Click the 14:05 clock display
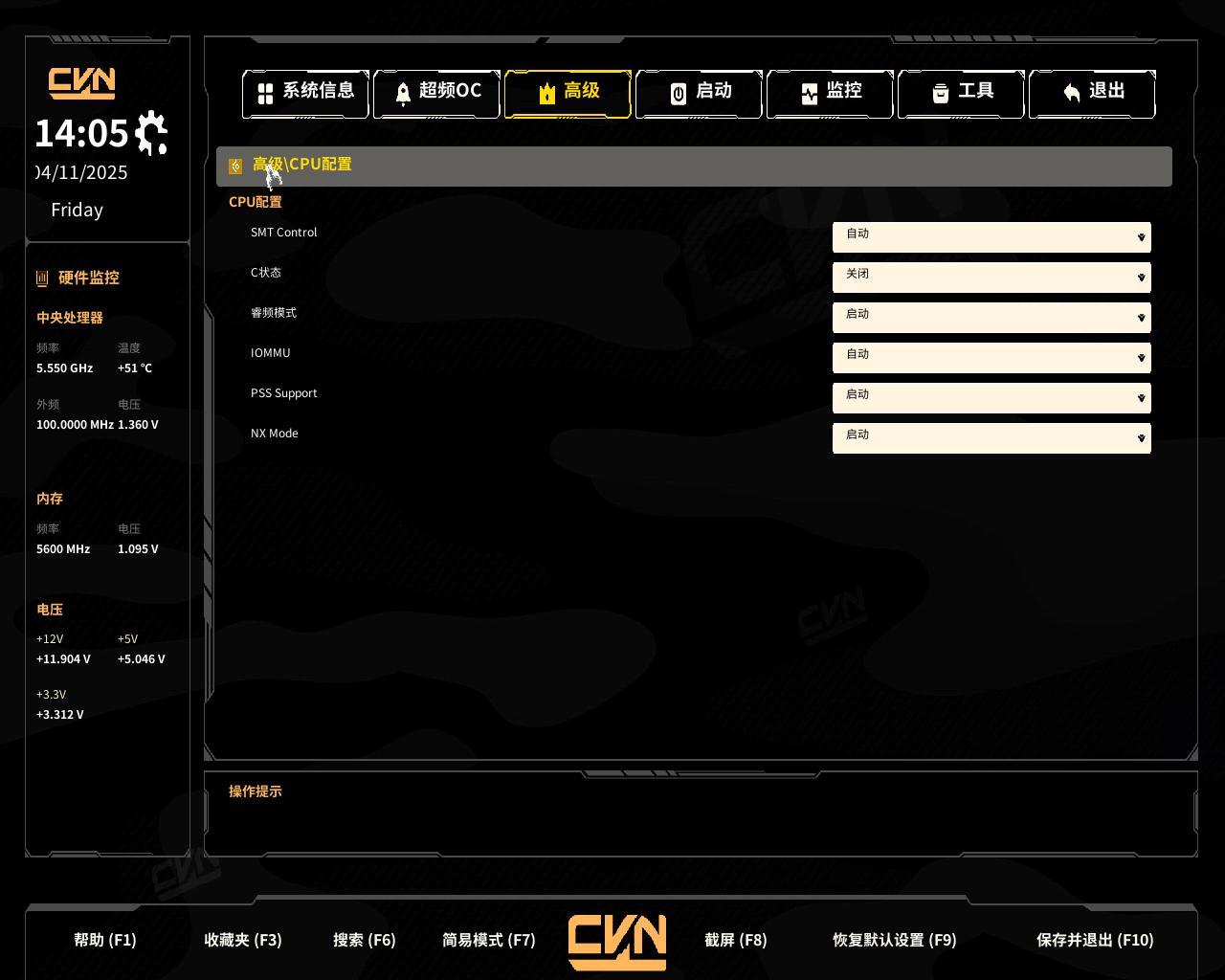 (81, 133)
